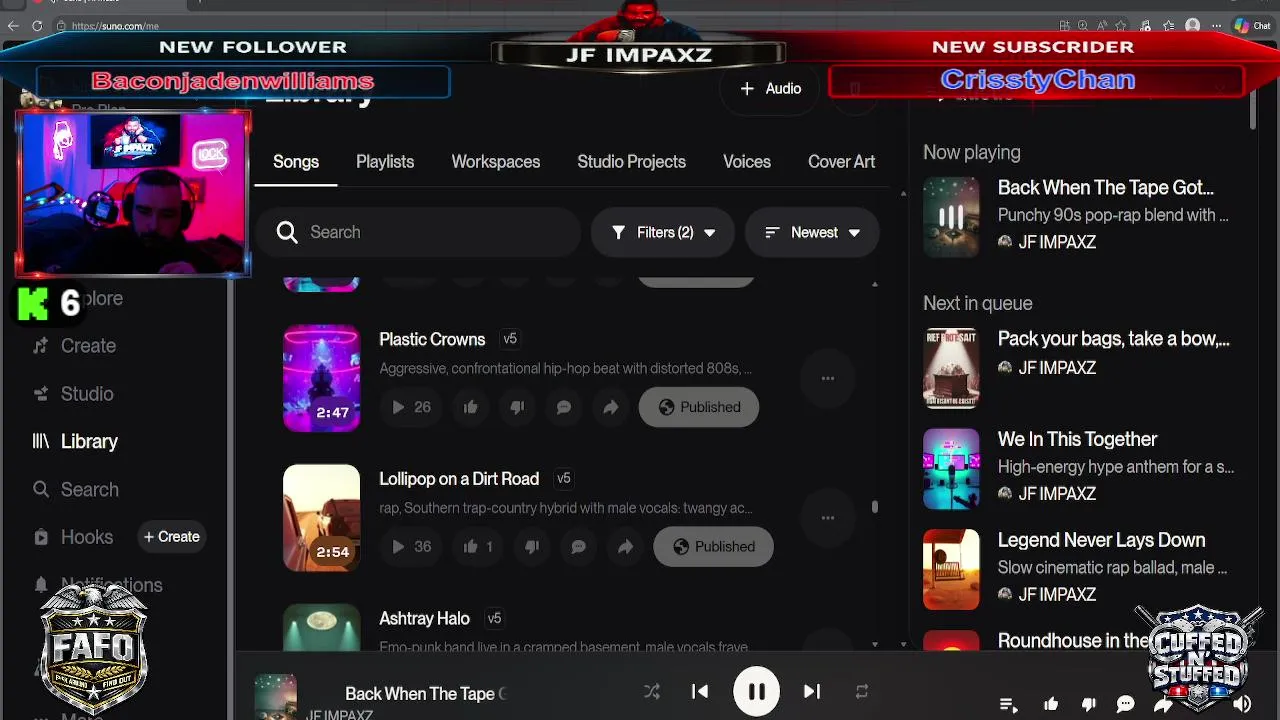The height and width of the screenshot is (720, 1280).
Task: Open player bar cover thumbnail
Action: tap(275, 696)
